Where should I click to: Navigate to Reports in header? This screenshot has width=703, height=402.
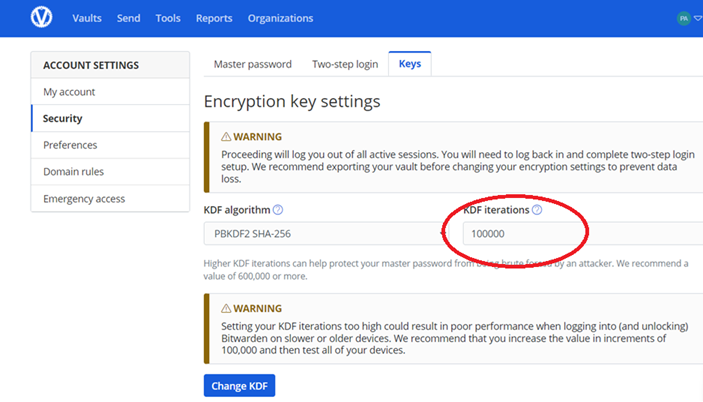point(214,18)
